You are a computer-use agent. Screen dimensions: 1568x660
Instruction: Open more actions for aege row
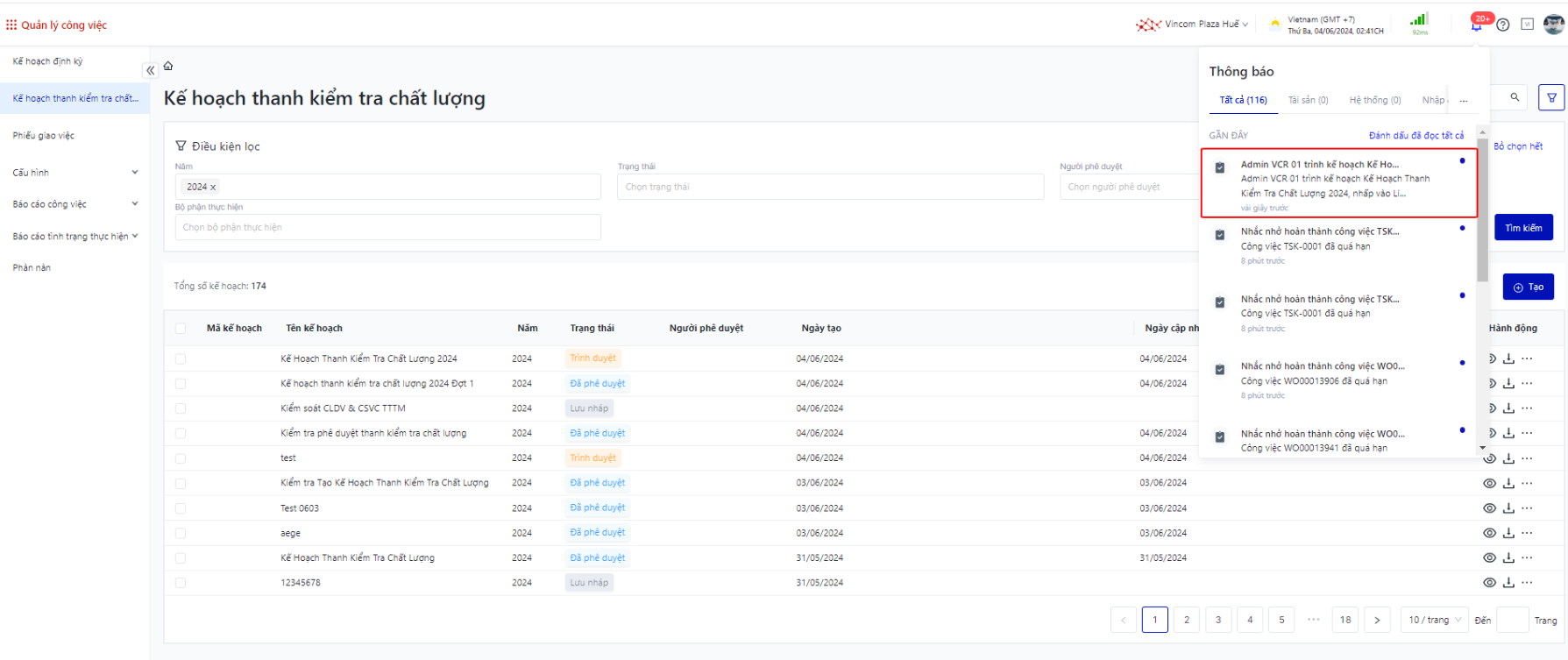[x=1527, y=533]
